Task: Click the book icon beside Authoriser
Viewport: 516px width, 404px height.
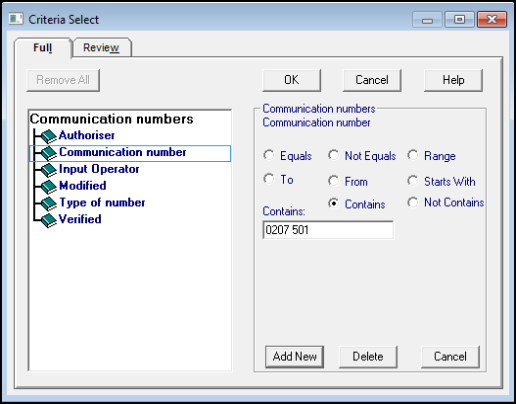Action: click(49, 136)
